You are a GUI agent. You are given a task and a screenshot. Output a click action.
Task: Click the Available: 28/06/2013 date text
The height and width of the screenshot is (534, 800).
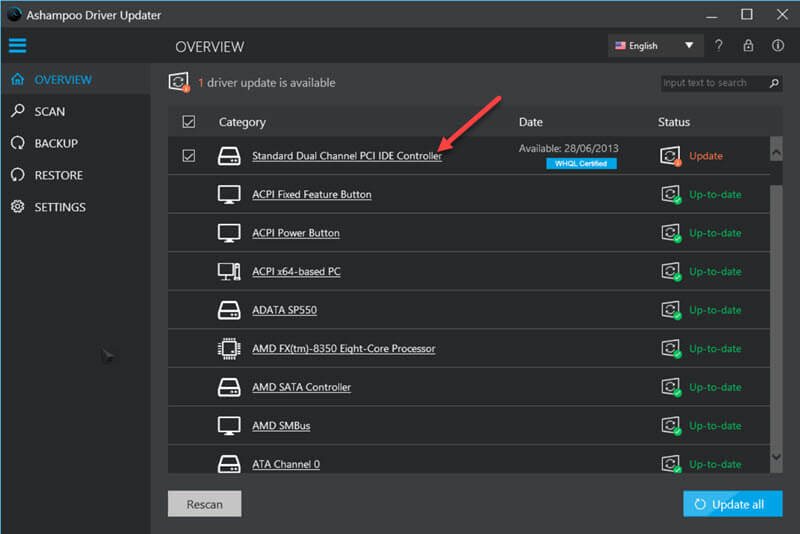point(568,148)
